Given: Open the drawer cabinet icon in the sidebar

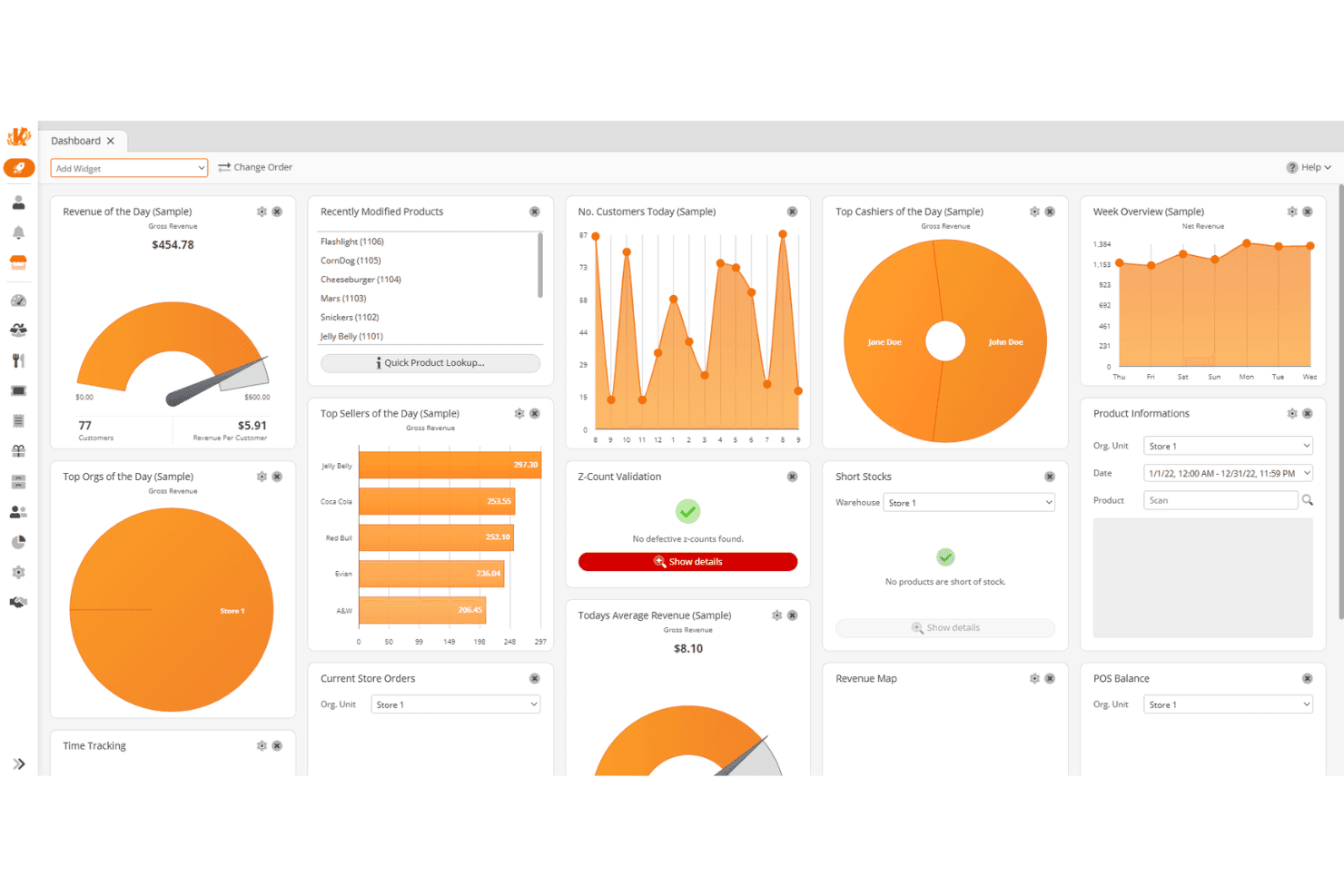Looking at the screenshot, I should 18,482.
